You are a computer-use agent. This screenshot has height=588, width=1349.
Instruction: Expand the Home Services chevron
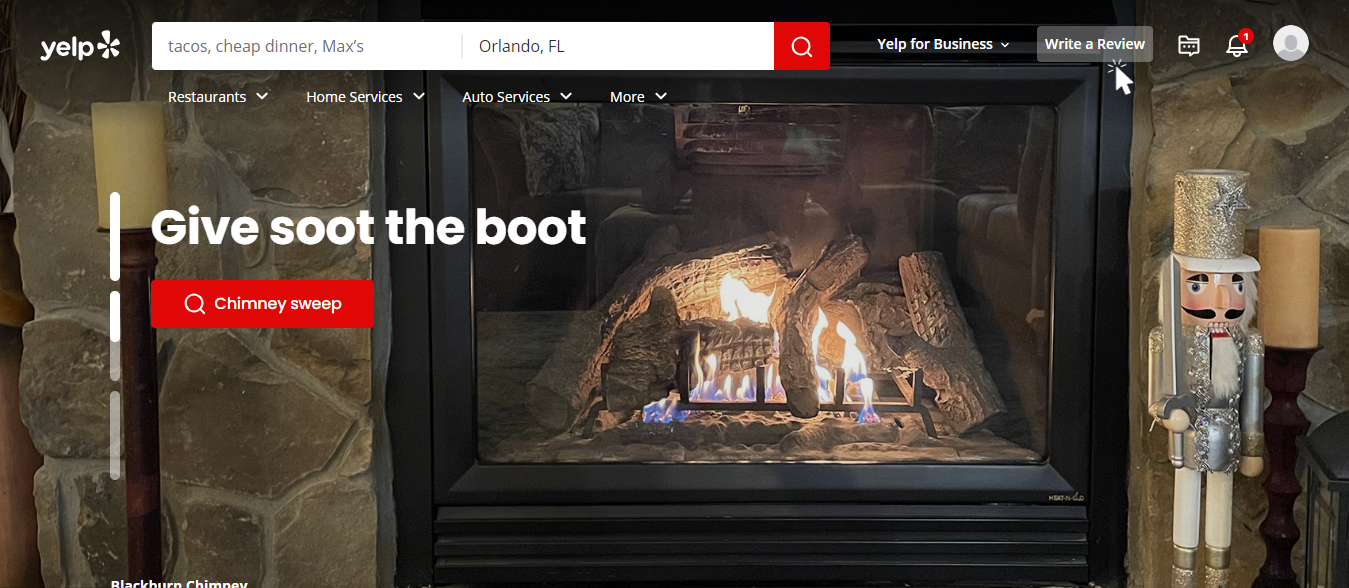(419, 96)
